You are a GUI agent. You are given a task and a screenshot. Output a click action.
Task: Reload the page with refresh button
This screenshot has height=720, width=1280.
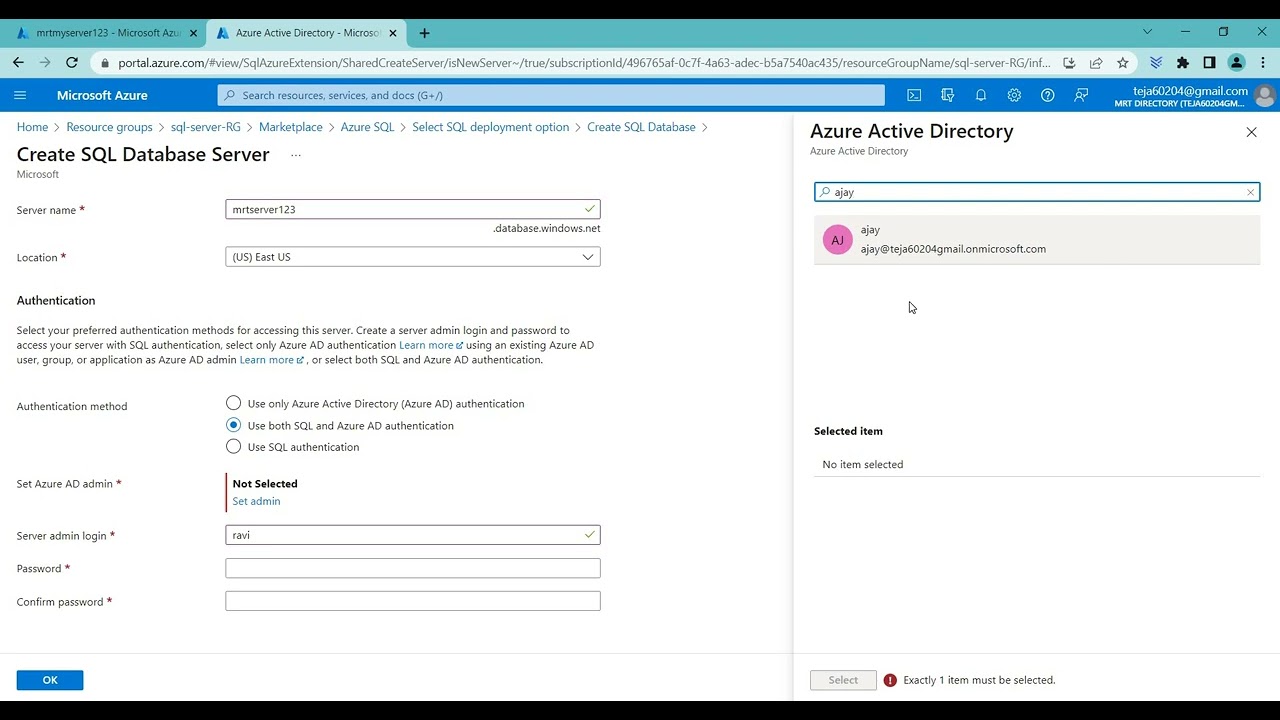[72, 62]
